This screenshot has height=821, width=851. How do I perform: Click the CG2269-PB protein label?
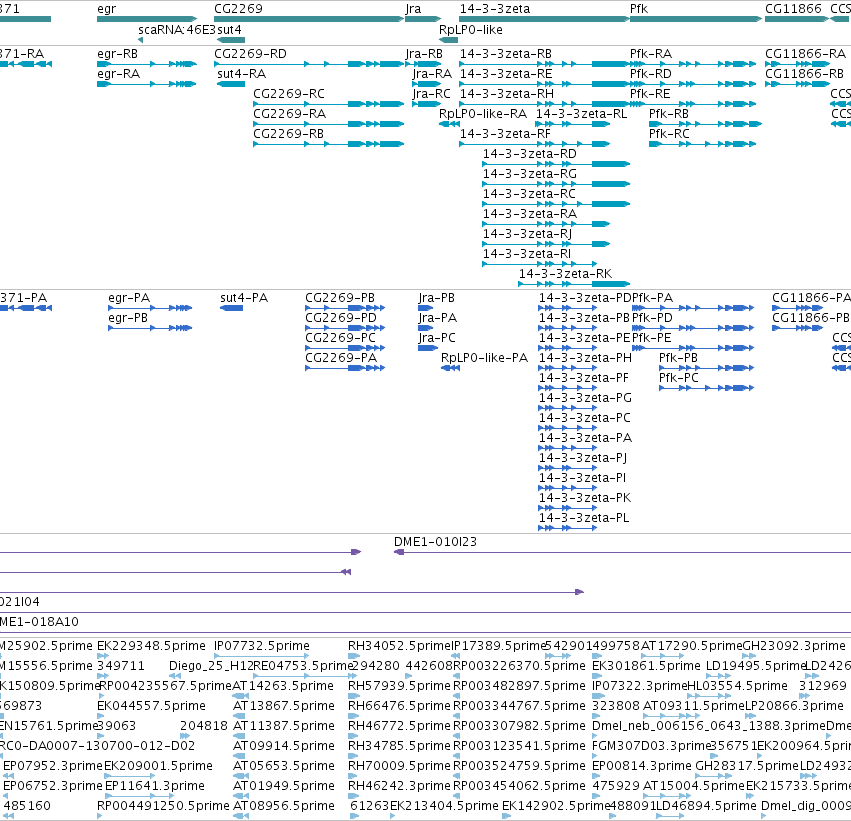pyautogui.click(x=340, y=298)
